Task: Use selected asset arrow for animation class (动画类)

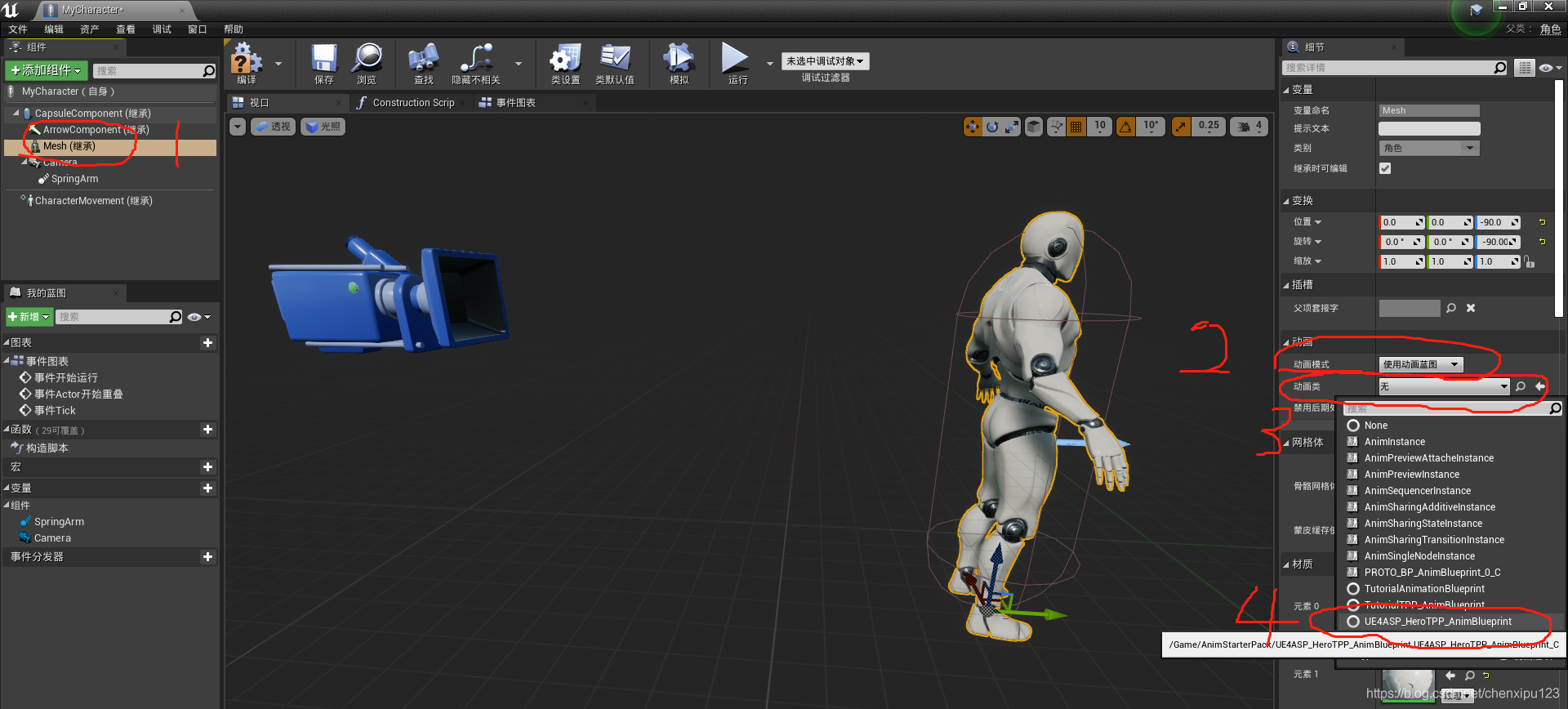Action: coord(1540,386)
